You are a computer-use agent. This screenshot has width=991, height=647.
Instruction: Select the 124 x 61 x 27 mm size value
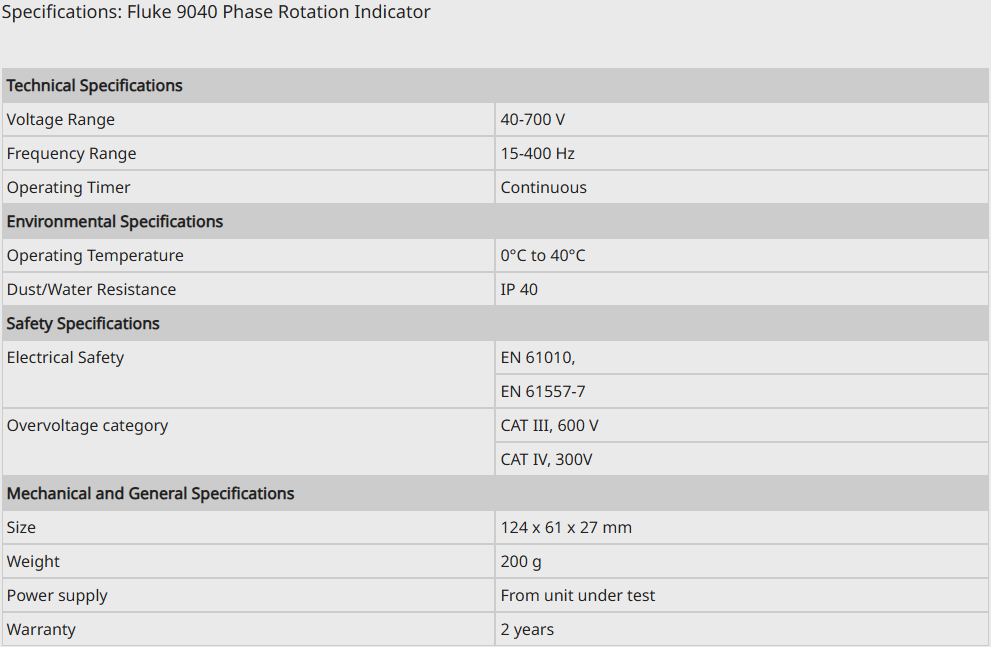coord(566,528)
